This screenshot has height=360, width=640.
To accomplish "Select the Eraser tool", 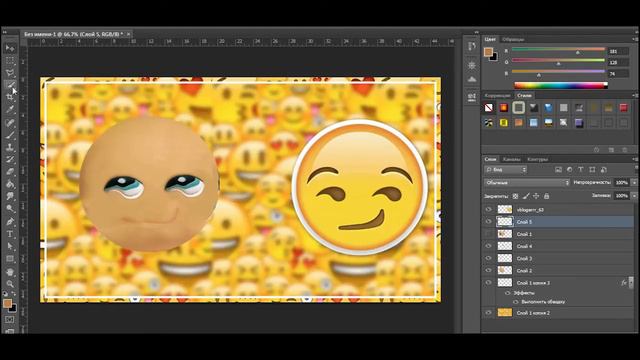I will 10,172.
